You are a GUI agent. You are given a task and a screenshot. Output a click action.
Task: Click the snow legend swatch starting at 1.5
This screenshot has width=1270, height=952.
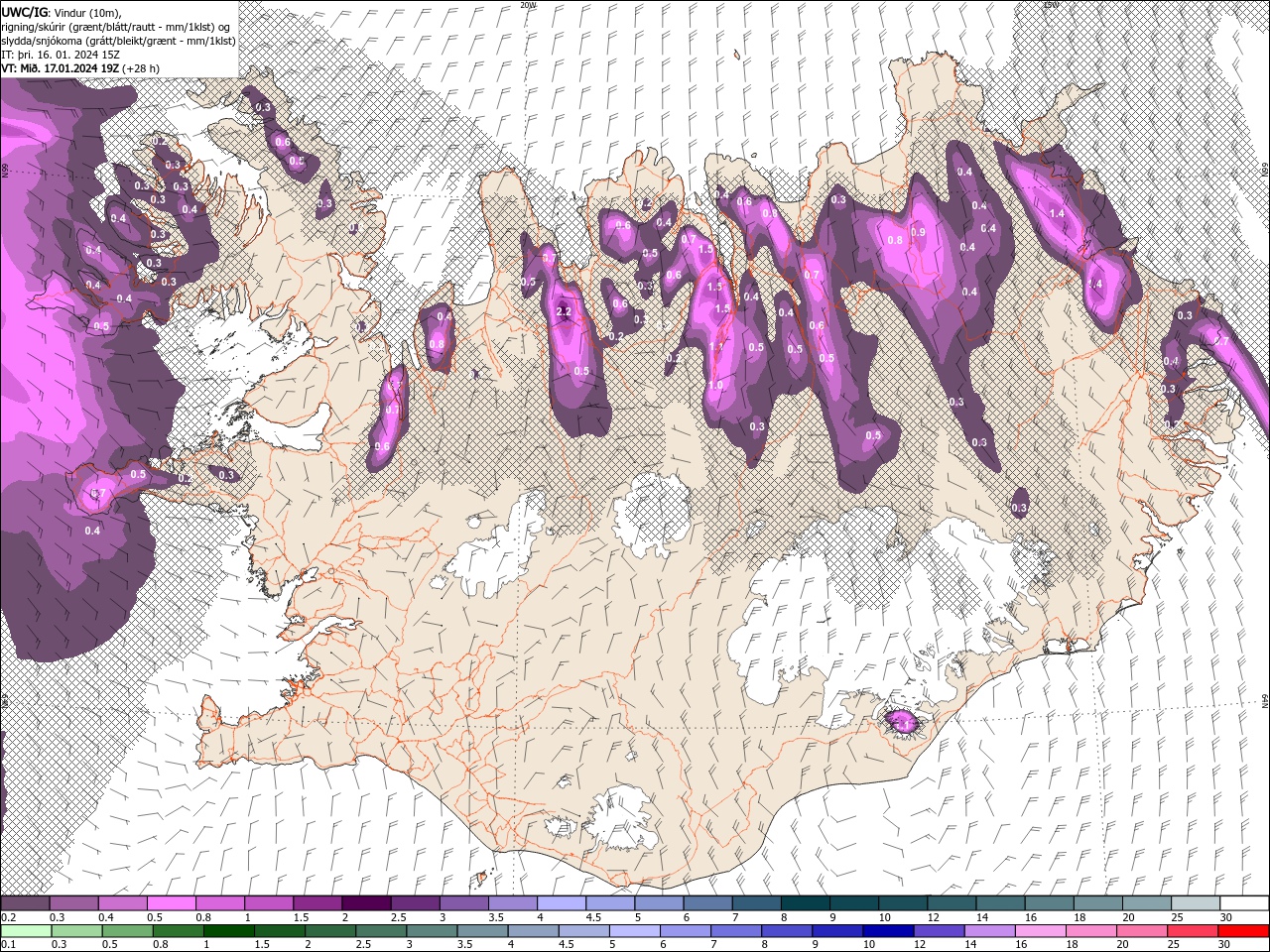coord(317,903)
